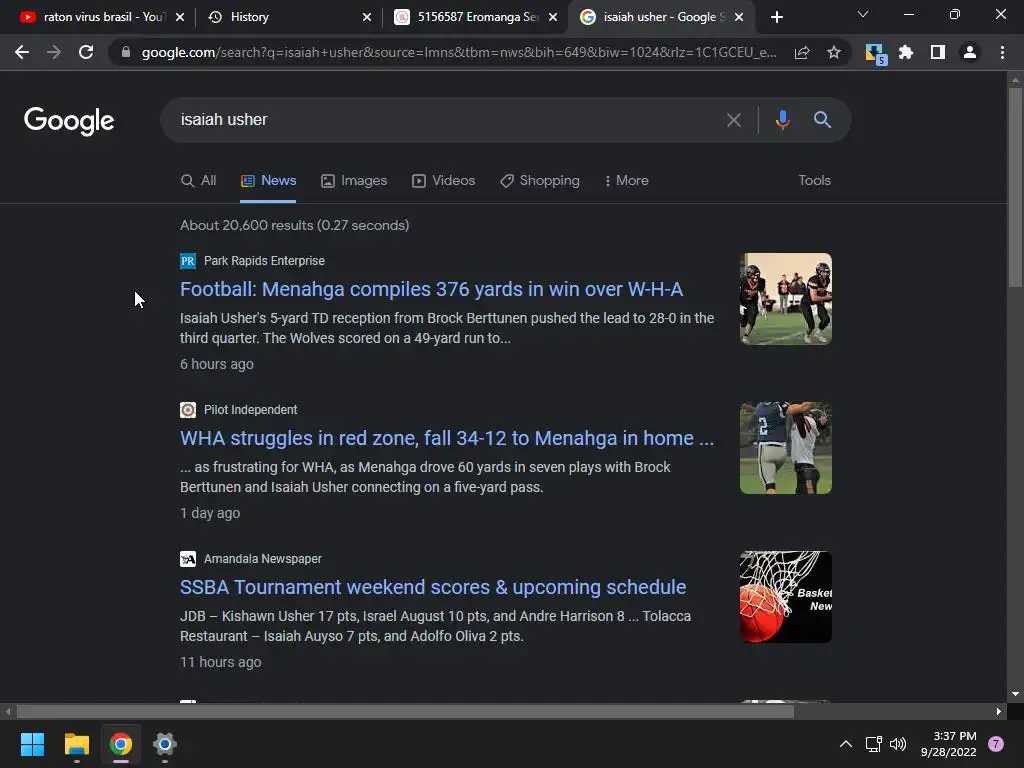Screen dimensions: 1024x768
Task: Switch to Images results
Action: (x=354, y=181)
